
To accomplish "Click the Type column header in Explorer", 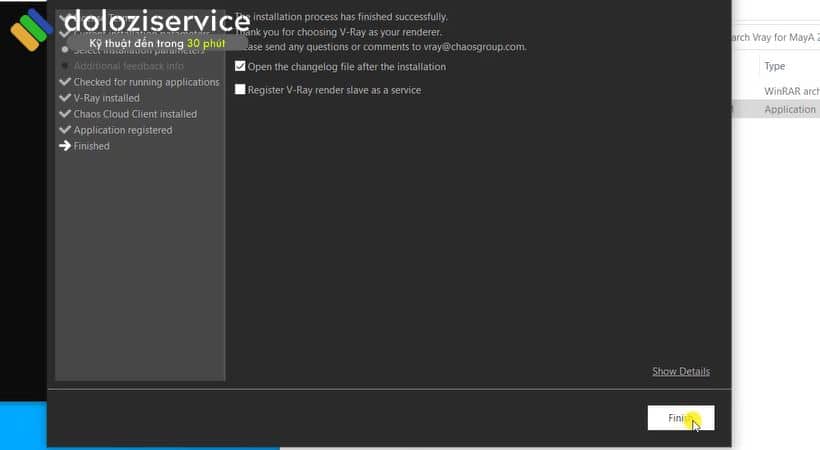I will click(x=775, y=66).
